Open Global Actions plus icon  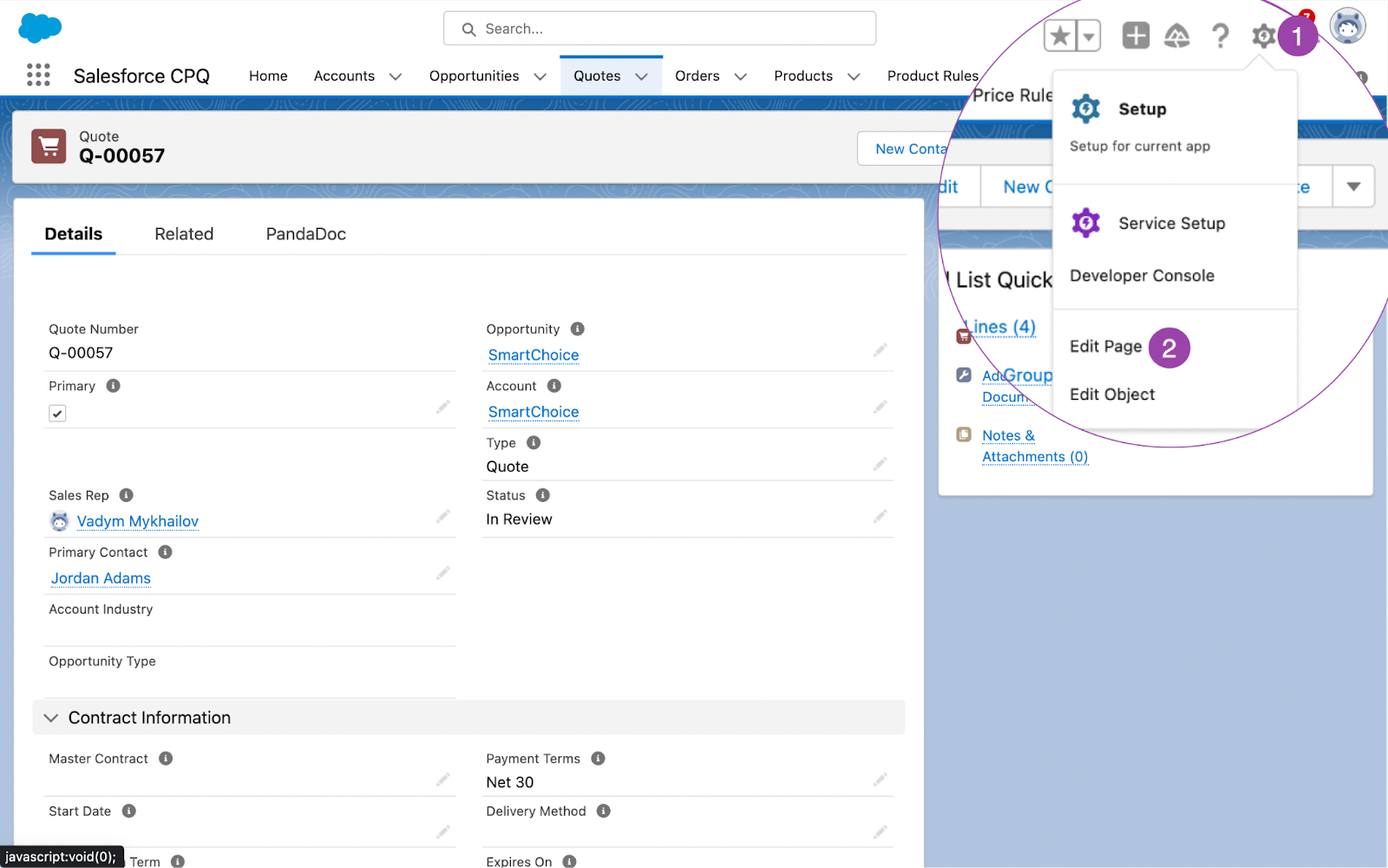pyautogui.click(x=1136, y=36)
